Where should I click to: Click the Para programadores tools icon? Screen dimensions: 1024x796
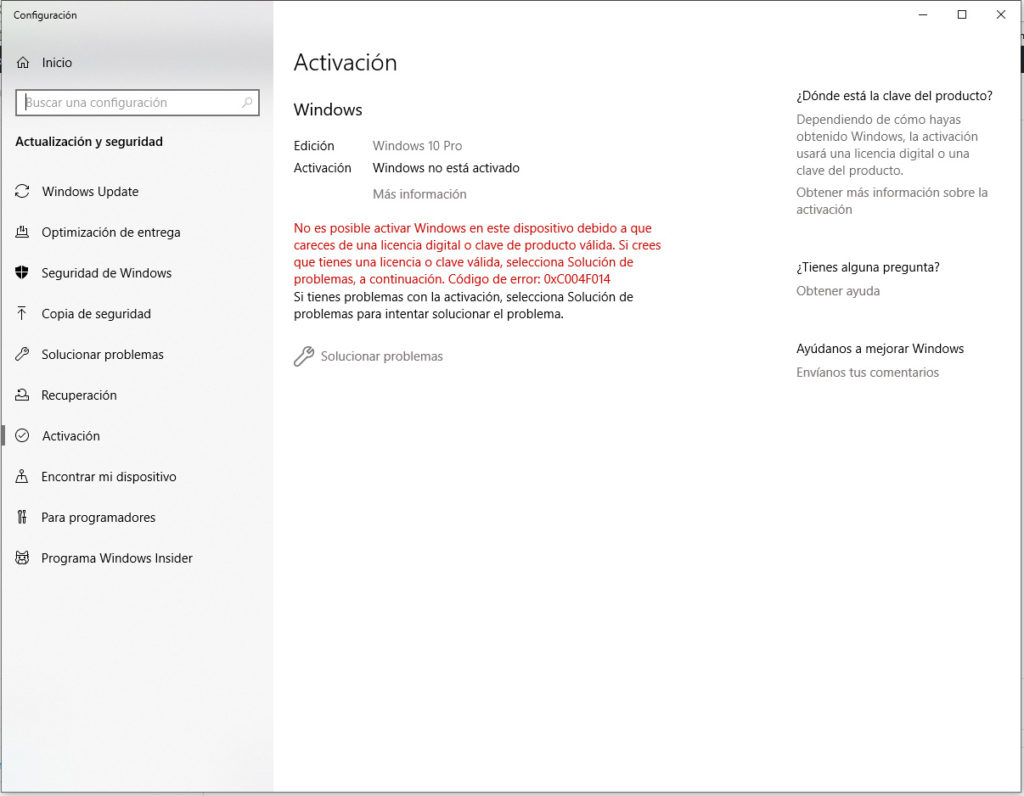pos(22,517)
